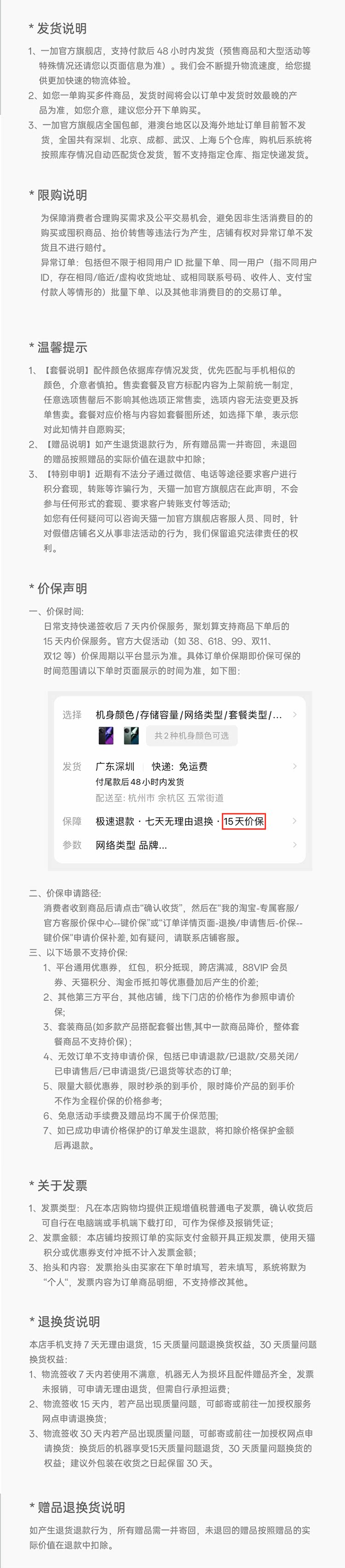Click the 关于发票 section heading
The height and width of the screenshot is (1568, 345).
pyautogui.click(x=62, y=1185)
